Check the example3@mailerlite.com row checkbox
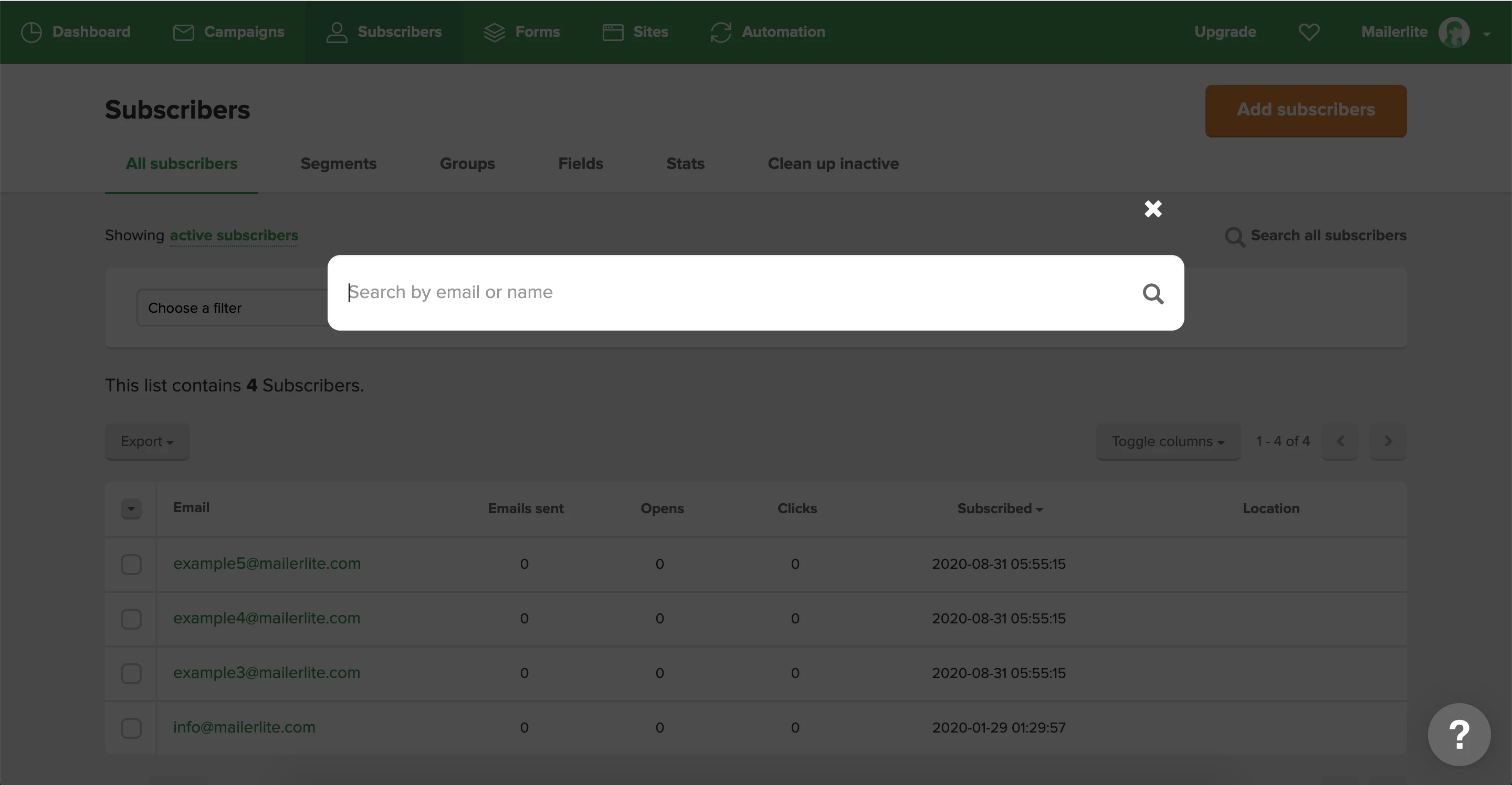The width and height of the screenshot is (1512, 785). click(131, 674)
